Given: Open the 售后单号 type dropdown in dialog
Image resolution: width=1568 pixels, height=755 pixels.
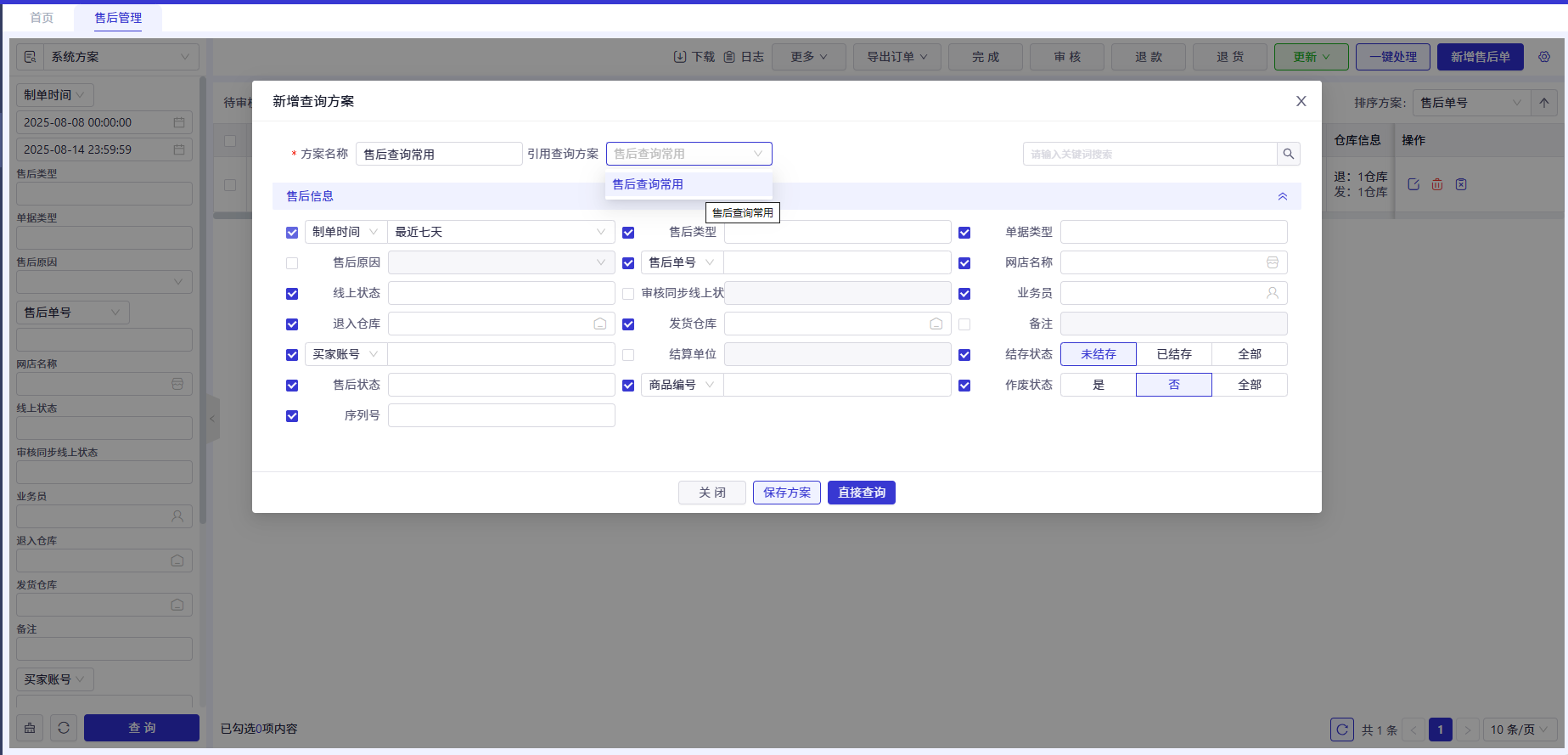Looking at the screenshot, I should point(682,262).
